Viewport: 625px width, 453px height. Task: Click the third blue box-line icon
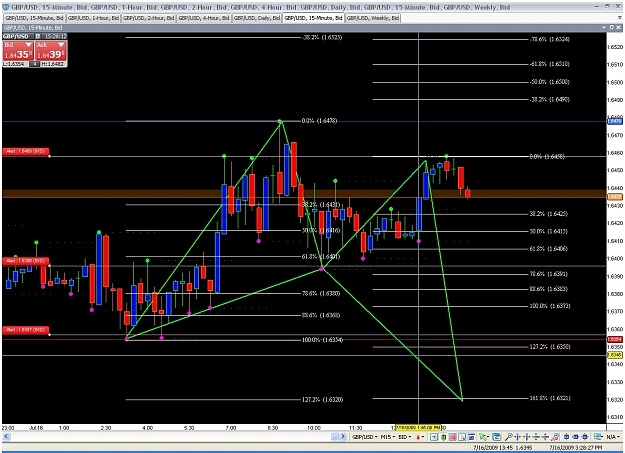[x=585, y=437]
